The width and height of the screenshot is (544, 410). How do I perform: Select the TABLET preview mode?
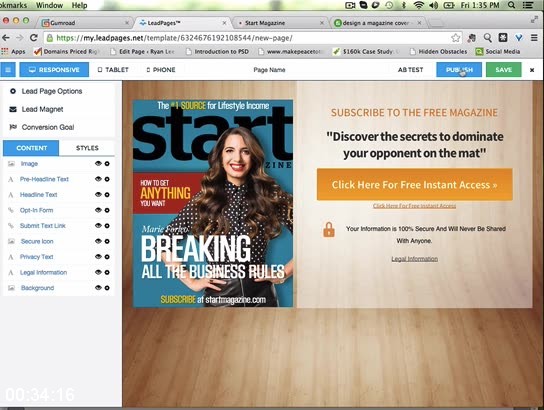click(x=113, y=70)
